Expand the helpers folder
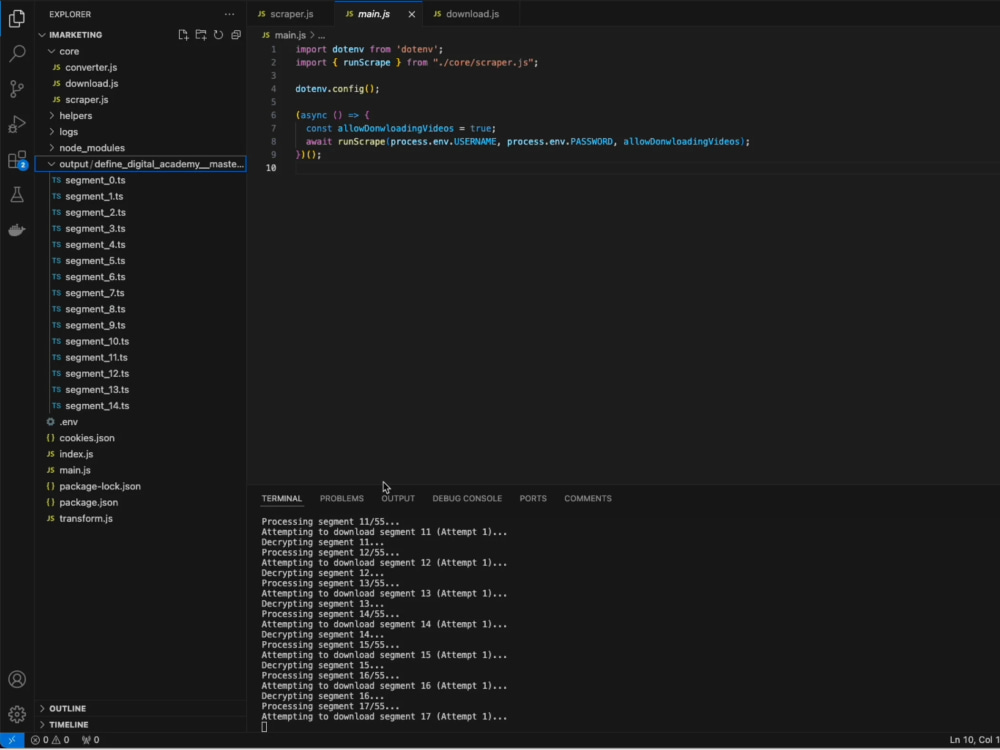This screenshot has width=1000, height=750. 140,115
